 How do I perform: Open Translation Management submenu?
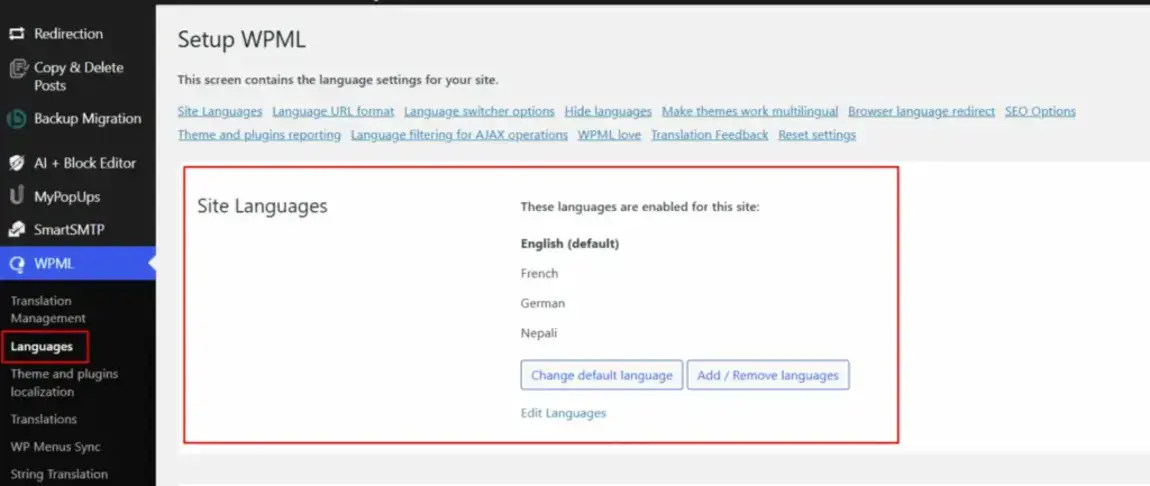48,309
